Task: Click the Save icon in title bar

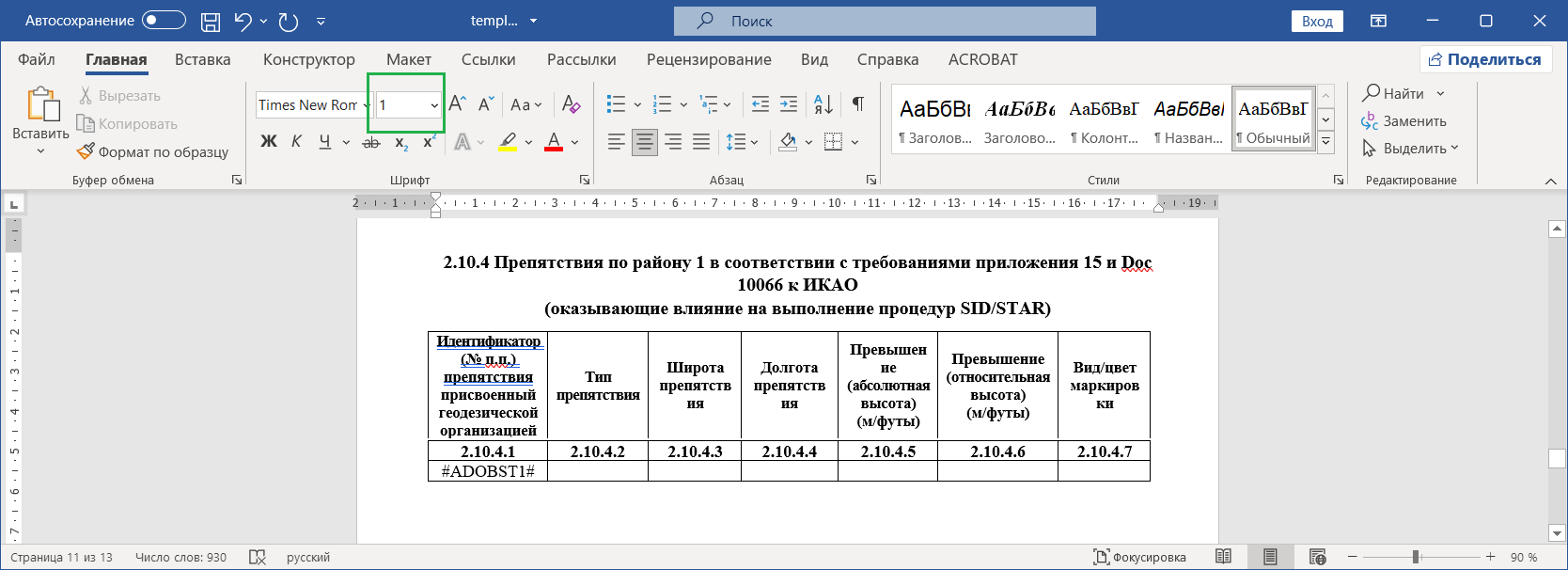Action: click(x=211, y=21)
